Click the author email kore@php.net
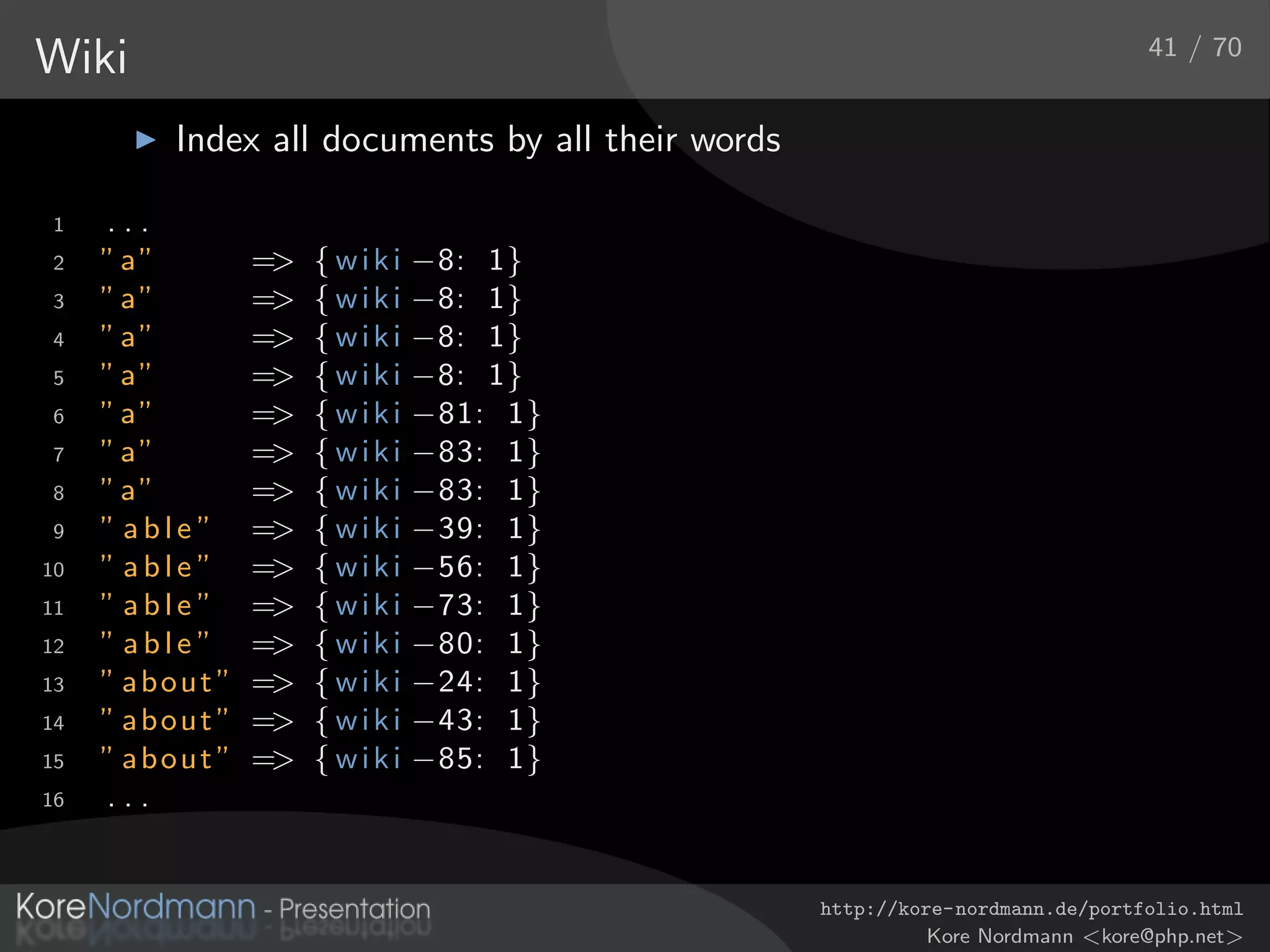Image resolution: width=1270 pixels, height=952 pixels. [1163, 936]
